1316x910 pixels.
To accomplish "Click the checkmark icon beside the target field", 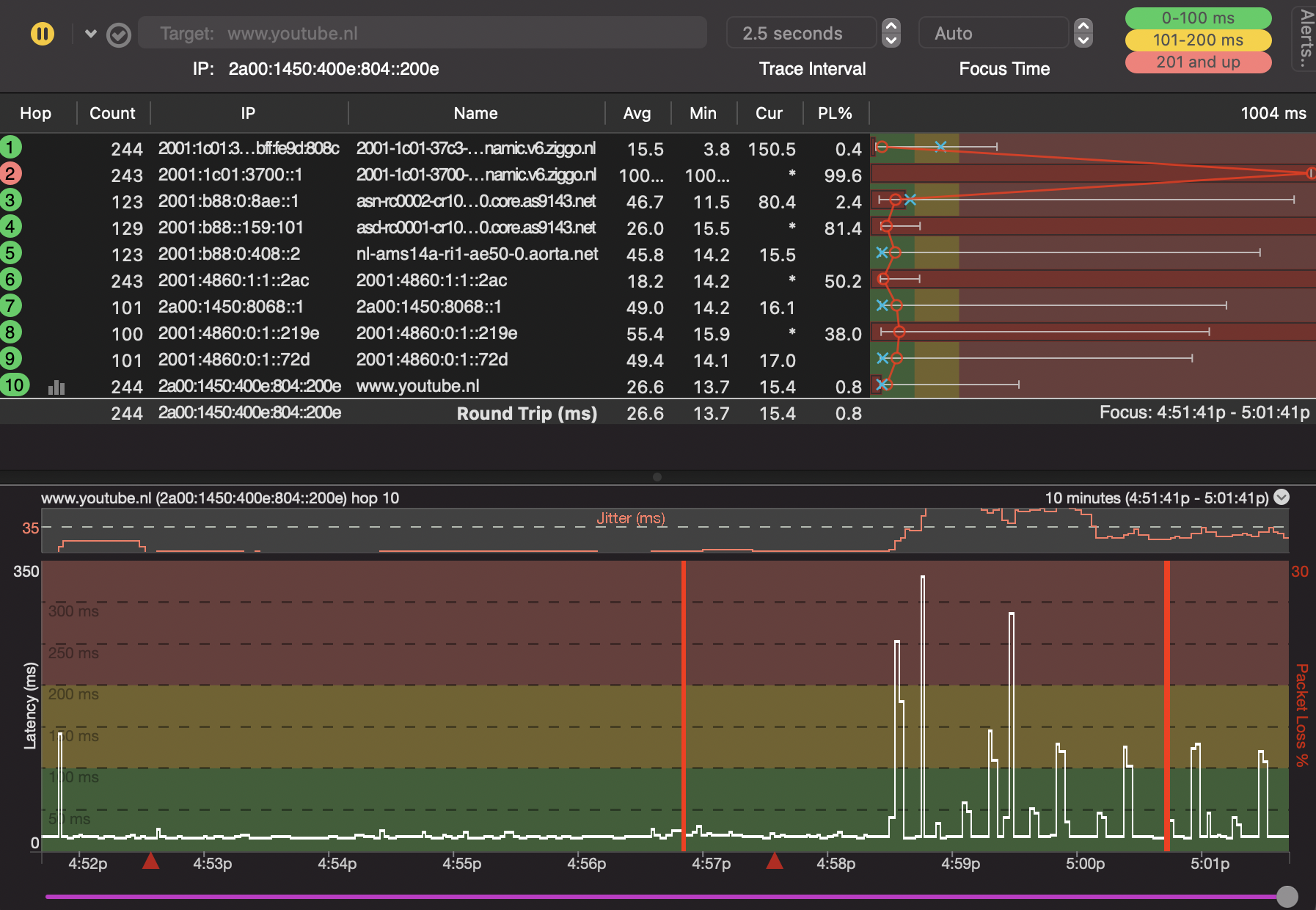I will 118,34.
